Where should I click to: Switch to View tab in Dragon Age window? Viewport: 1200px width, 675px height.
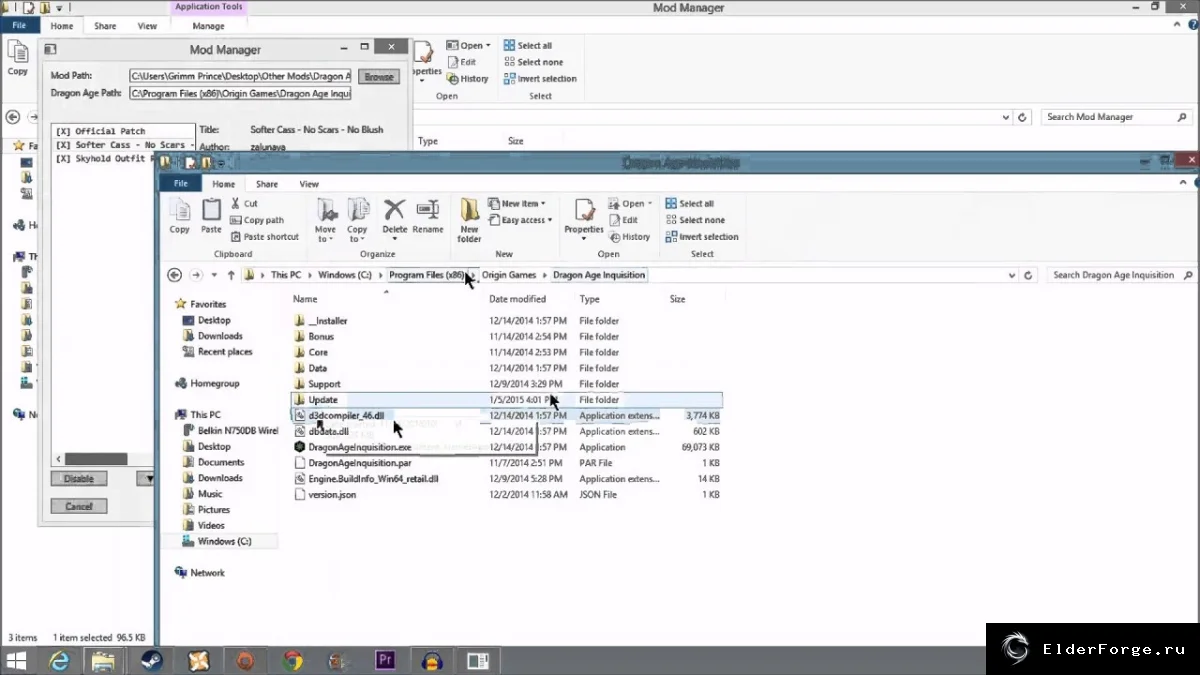point(309,184)
